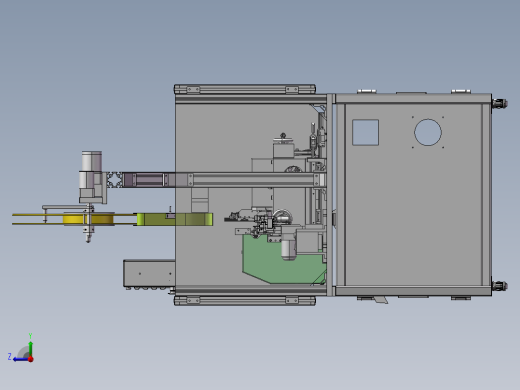This screenshot has width=520, height=390.
Task: Select the cylindrical motor above the green plate
Action: tap(289, 248)
